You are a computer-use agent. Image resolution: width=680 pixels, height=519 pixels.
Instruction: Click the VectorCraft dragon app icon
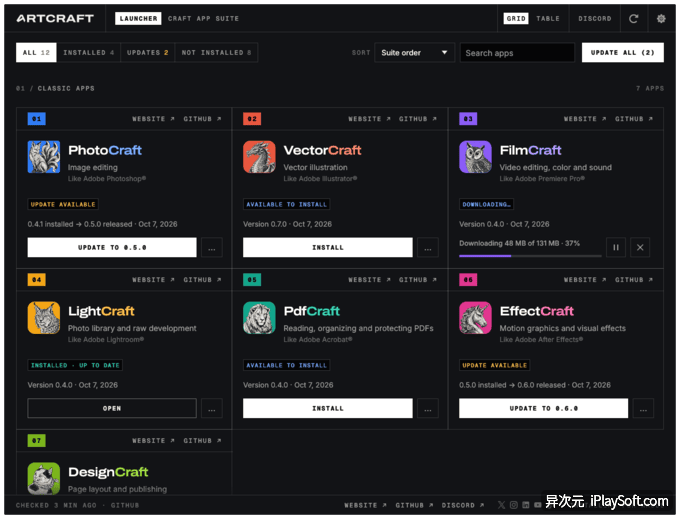259,157
